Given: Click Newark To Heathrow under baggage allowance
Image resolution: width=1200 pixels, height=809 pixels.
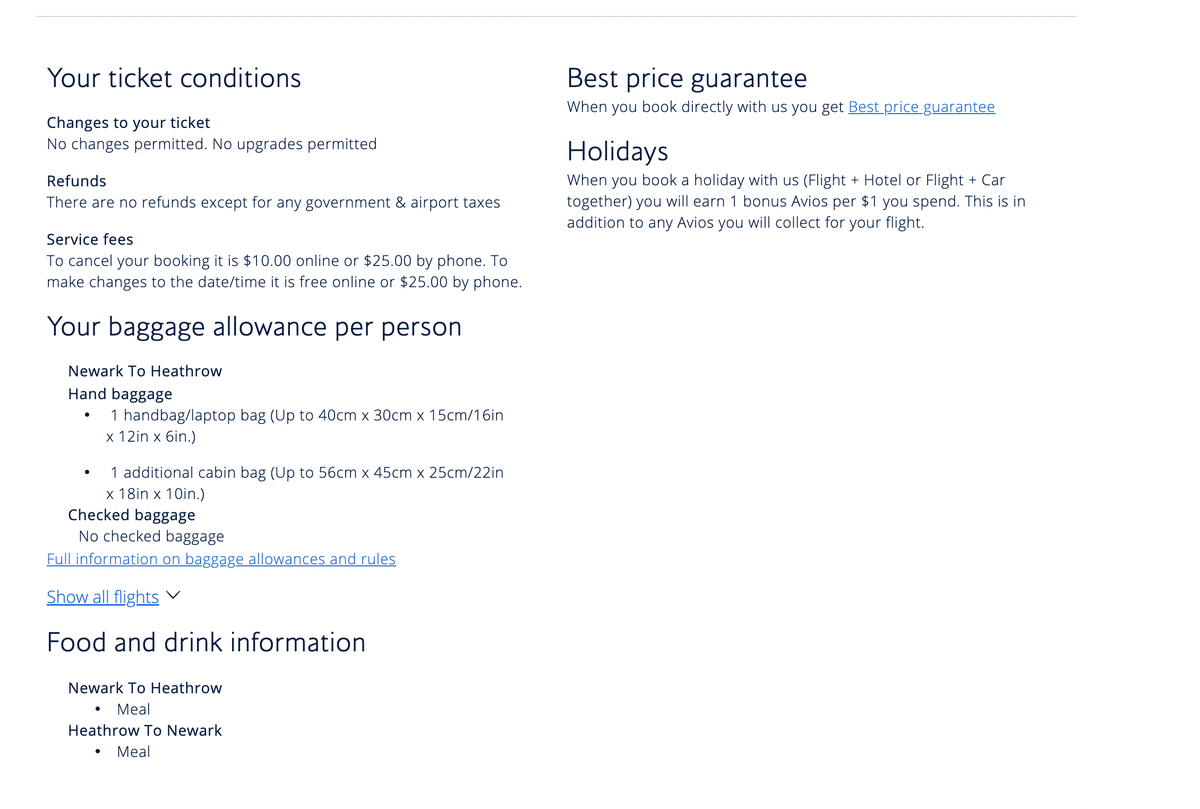Looking at the screenshot, I should (145, 371).
